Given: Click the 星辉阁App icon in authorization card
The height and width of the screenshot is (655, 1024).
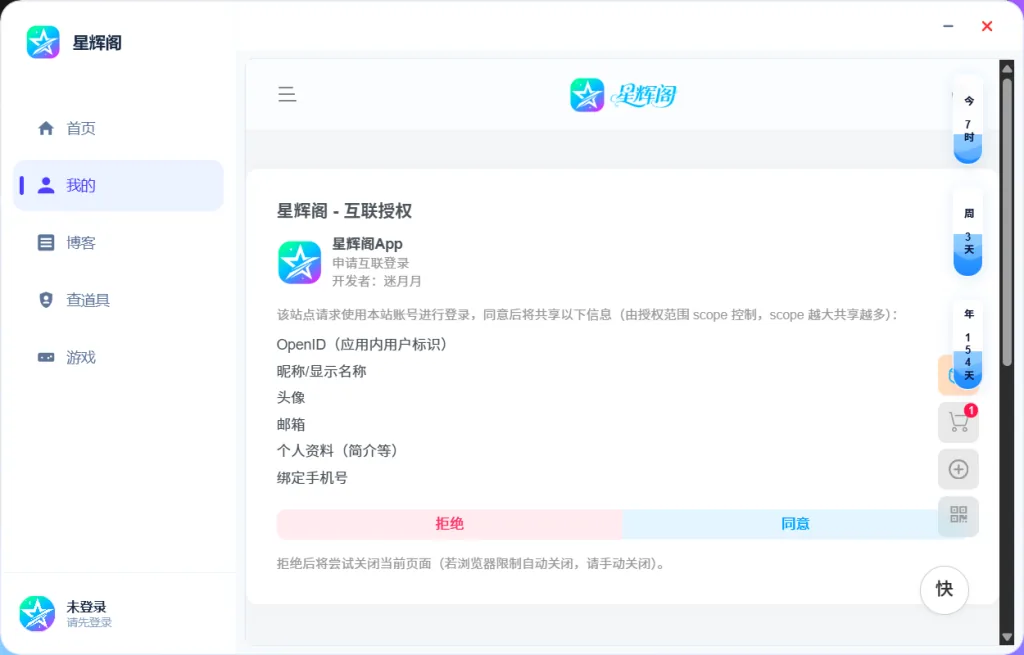Looking at the screenshot, I should (300, 263).
